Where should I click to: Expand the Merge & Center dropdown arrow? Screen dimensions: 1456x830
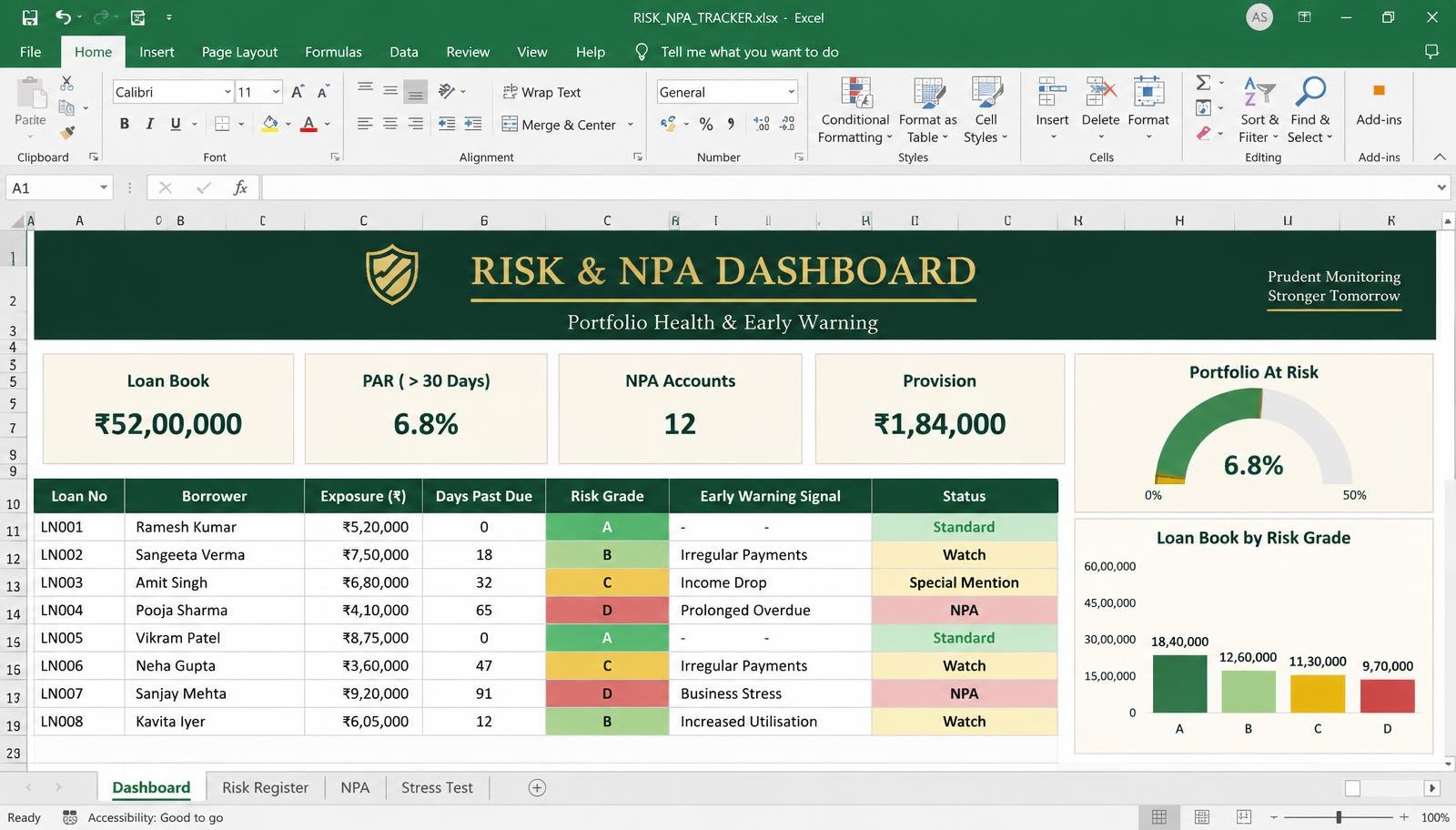pyautogui.click(x=630, y=125)
